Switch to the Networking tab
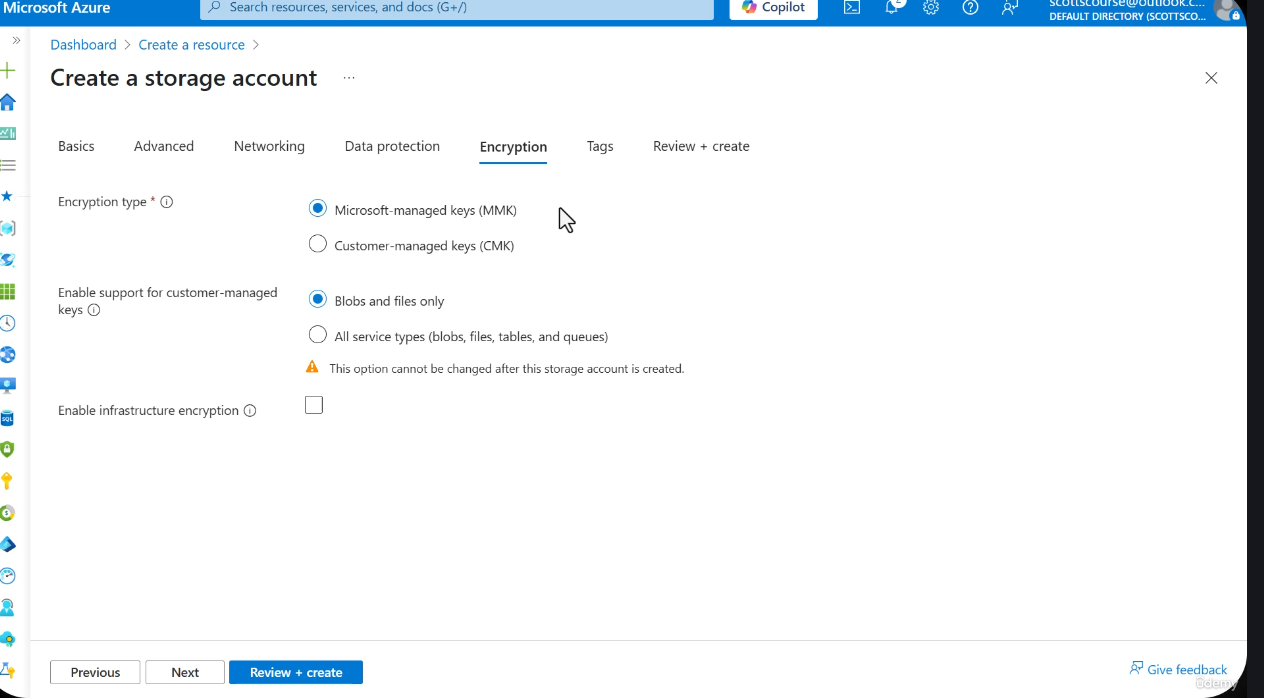 click(x=269, y=146)
